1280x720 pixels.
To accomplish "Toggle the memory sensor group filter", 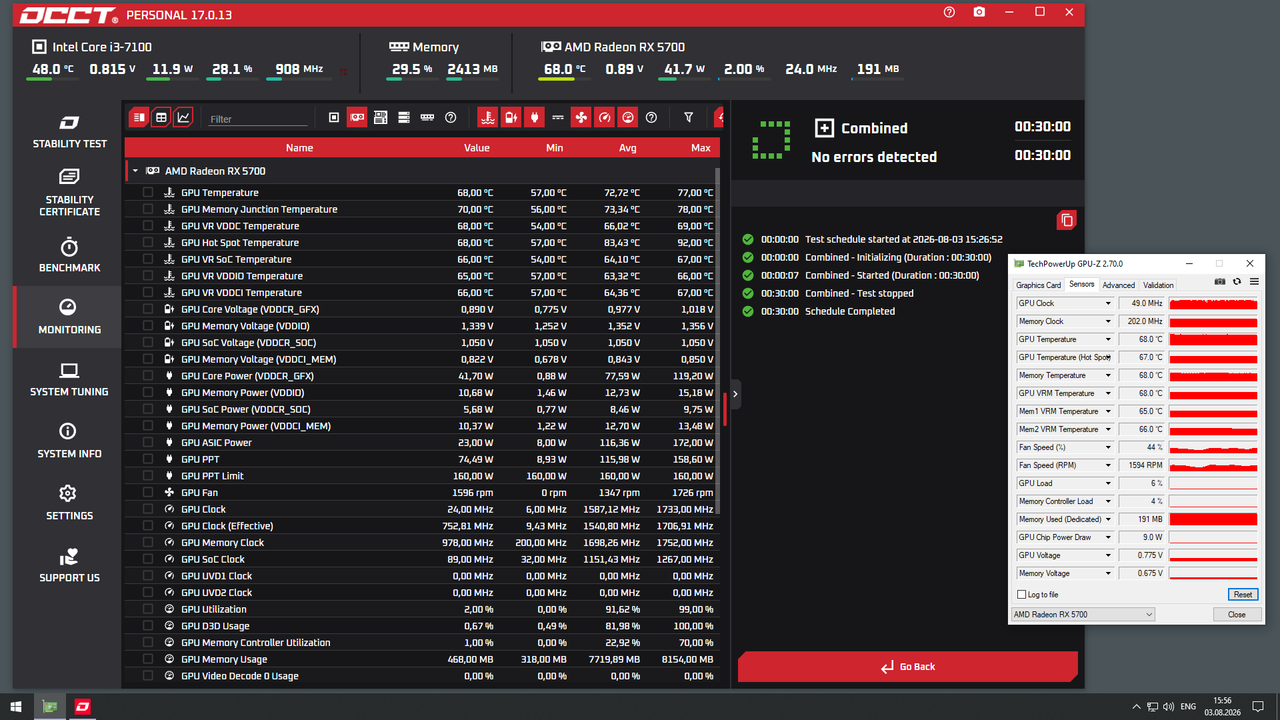I will 427,117.
